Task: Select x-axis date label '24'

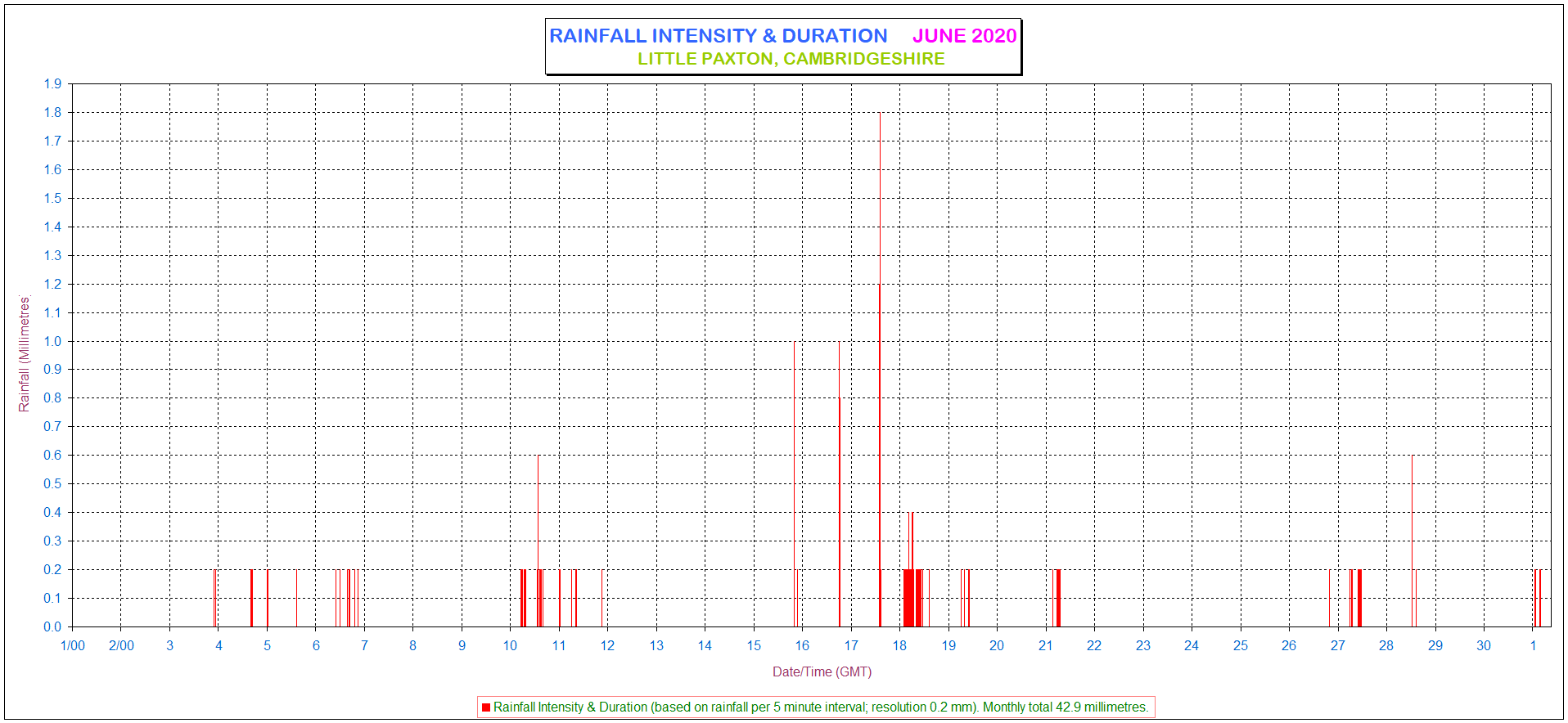Action: [1192, 645]
